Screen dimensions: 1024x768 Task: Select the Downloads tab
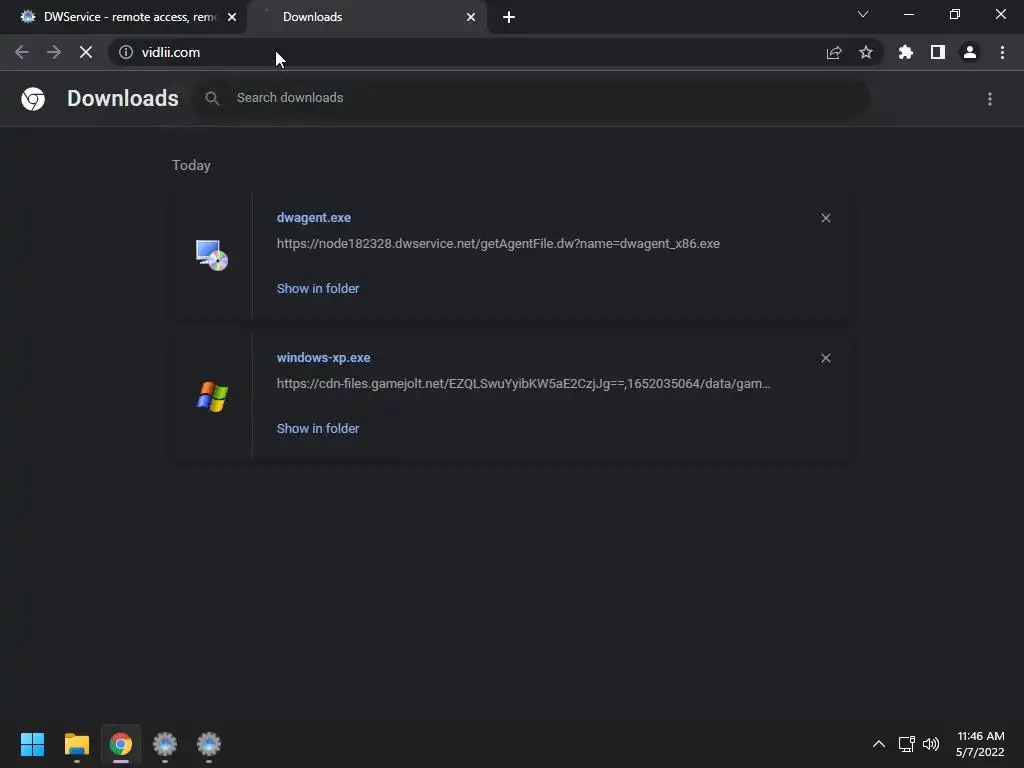[x=366, y=17]
